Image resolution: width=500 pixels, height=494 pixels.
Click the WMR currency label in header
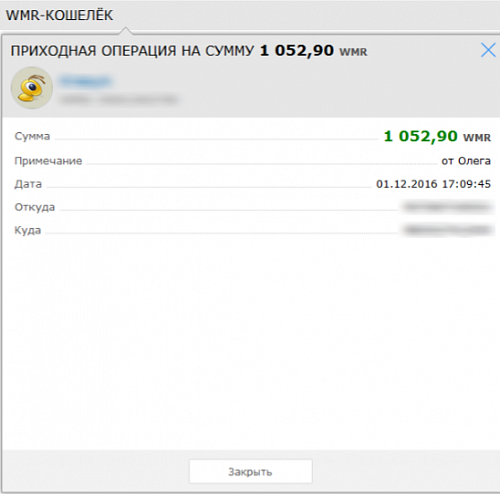[353, 52]
